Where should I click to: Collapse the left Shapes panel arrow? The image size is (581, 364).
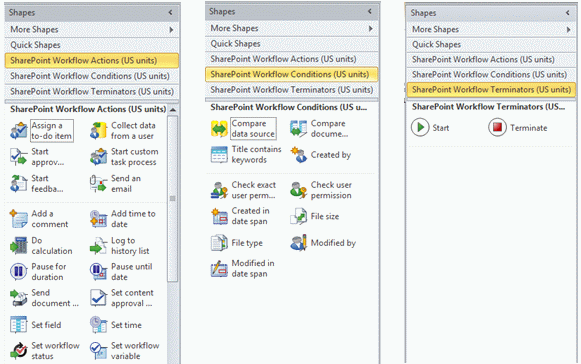coord(170,13)
